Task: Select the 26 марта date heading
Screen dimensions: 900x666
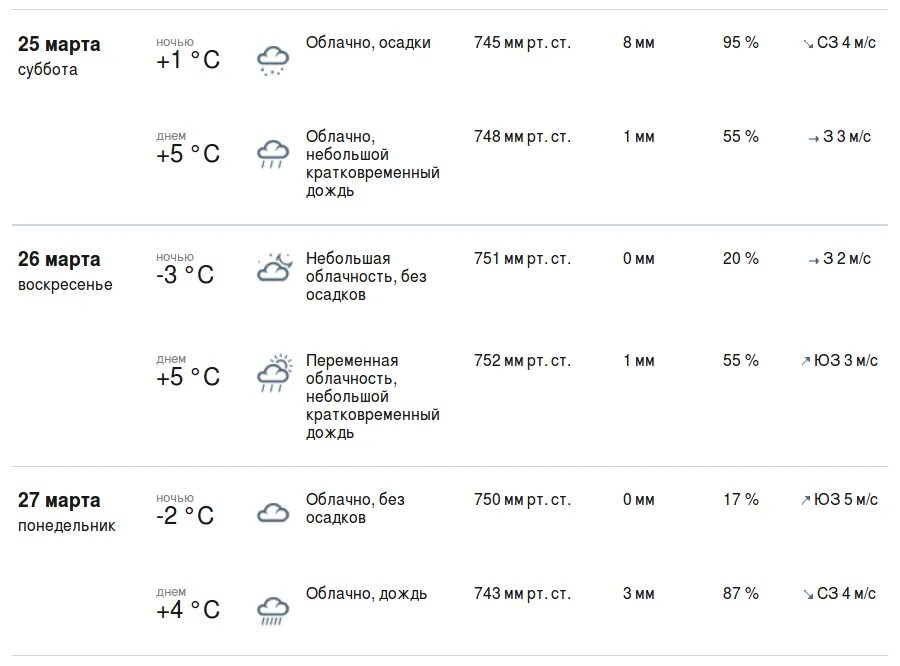Action: pyautogui.click(x=59, y=260)
